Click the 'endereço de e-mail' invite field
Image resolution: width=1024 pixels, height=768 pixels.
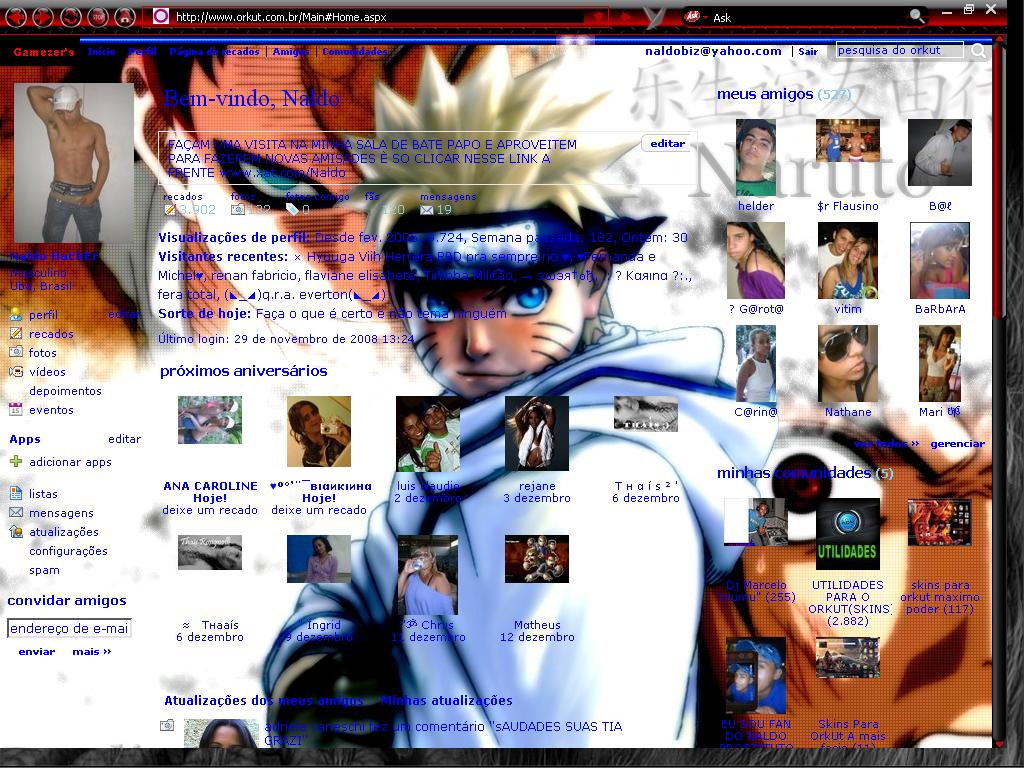pyautogui.click(x=69, y=628)
